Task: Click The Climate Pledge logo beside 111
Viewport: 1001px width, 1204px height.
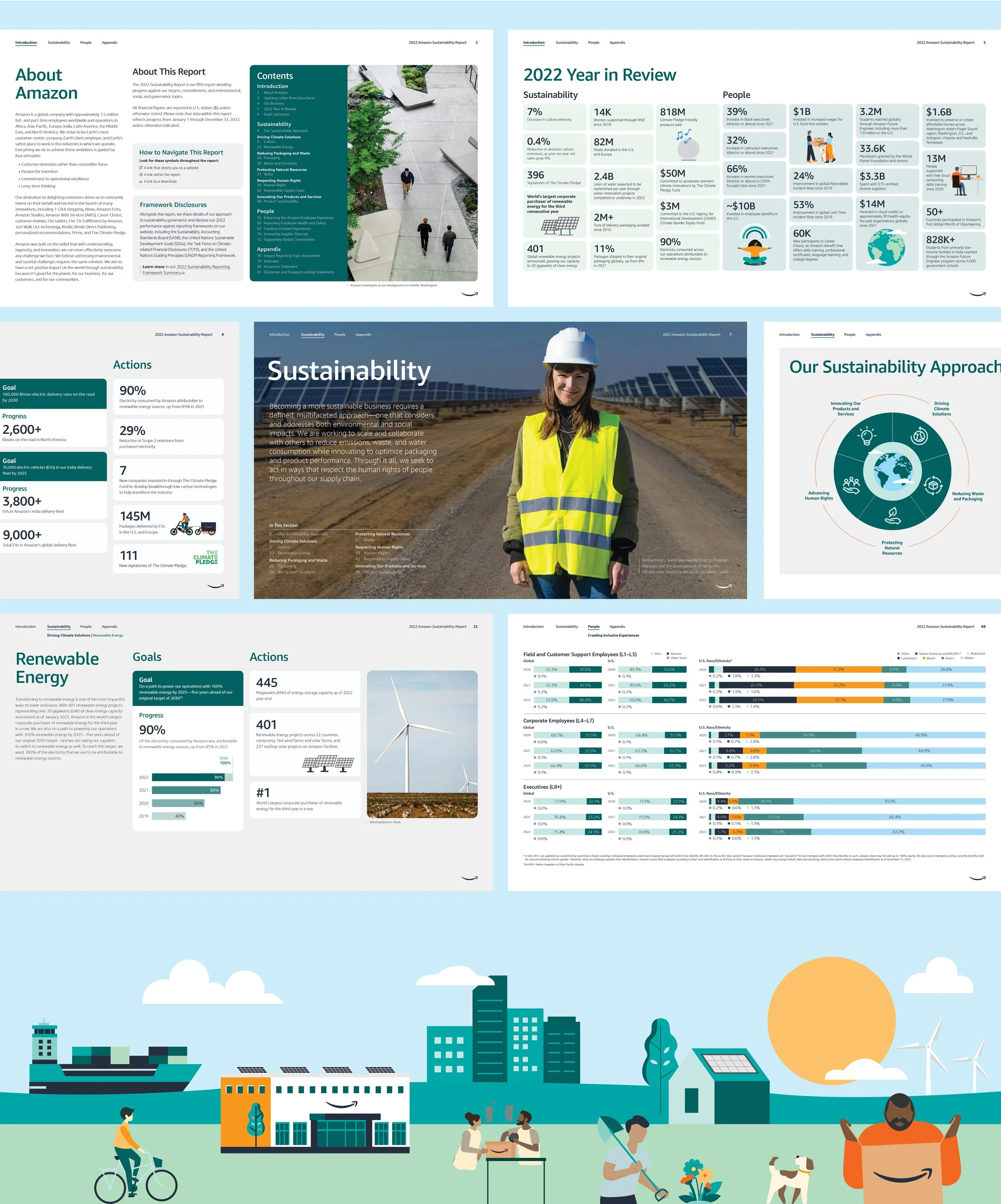Action: click(205, 557)
